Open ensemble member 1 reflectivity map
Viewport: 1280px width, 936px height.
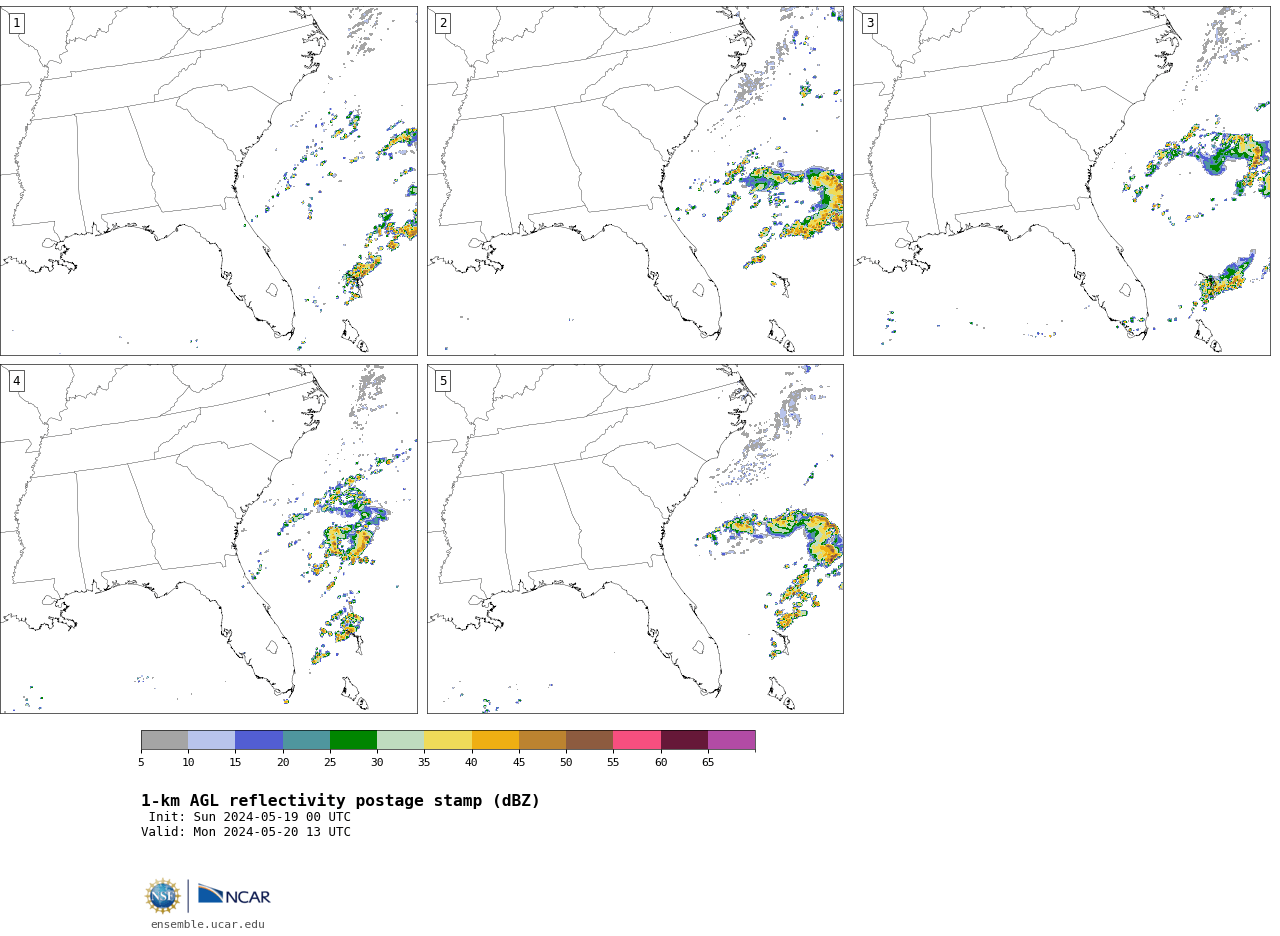(208, 181)
